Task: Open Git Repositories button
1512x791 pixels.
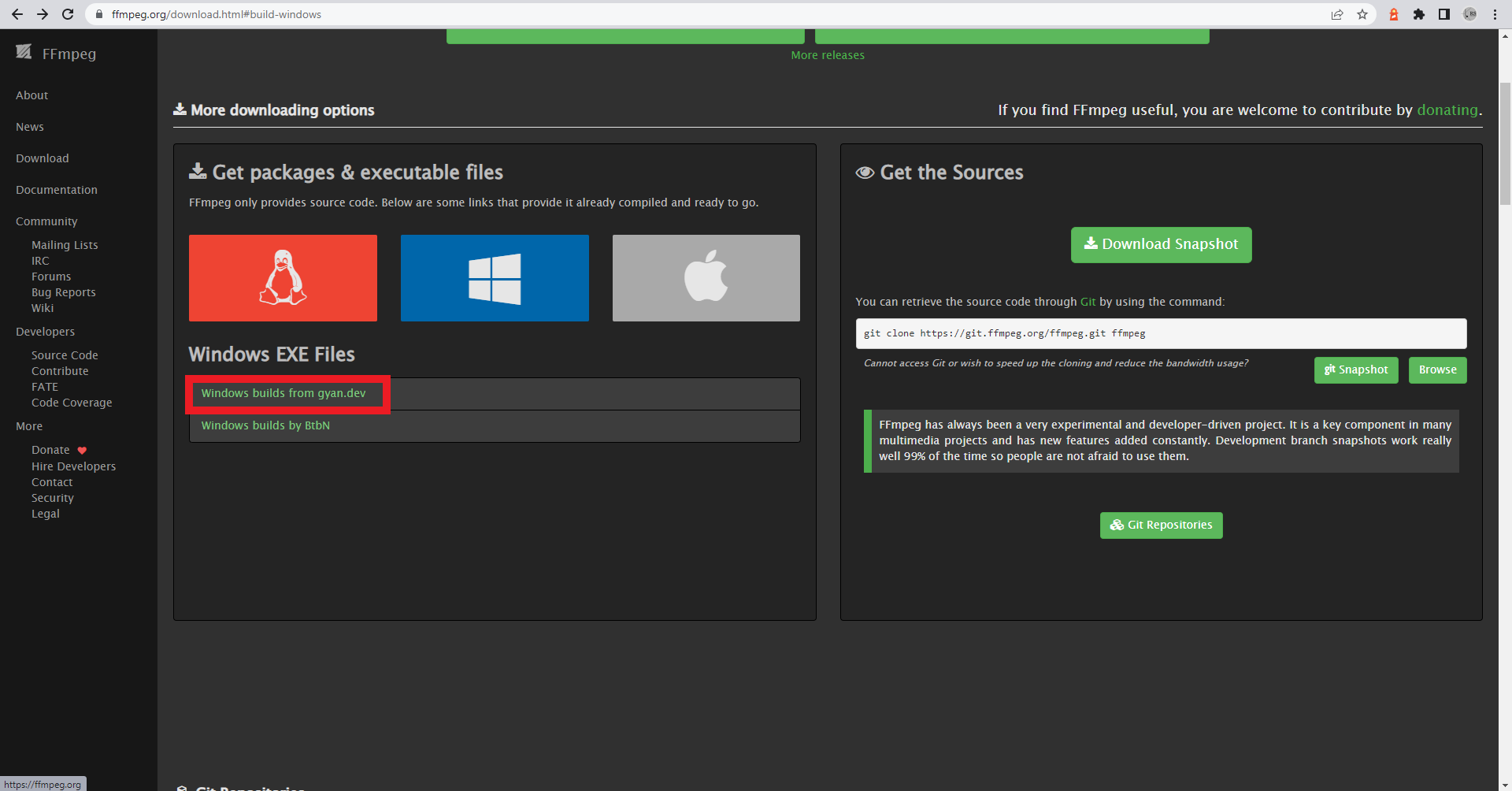Action: (1161, 525)
